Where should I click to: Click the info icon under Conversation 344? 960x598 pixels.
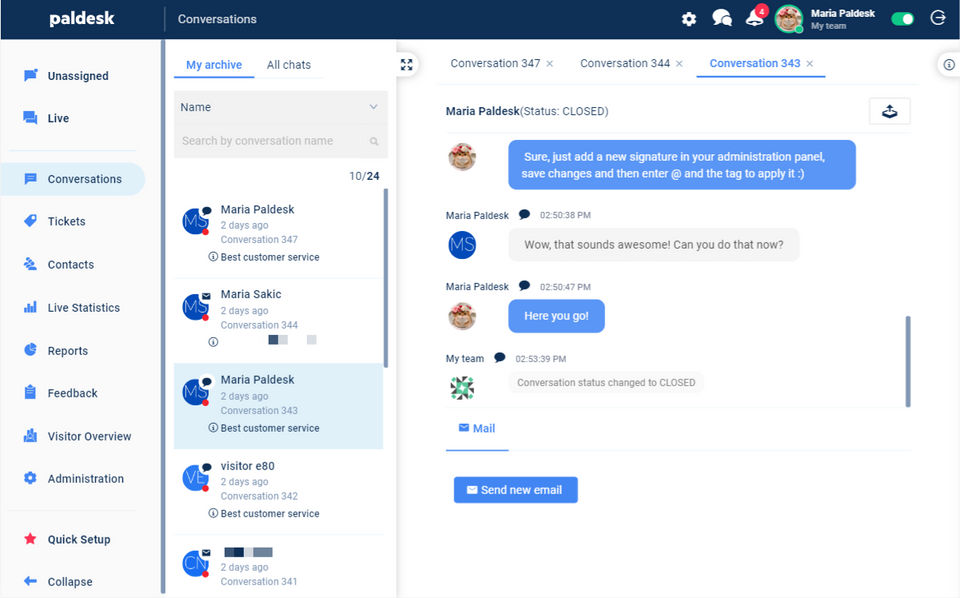point(213,342)
